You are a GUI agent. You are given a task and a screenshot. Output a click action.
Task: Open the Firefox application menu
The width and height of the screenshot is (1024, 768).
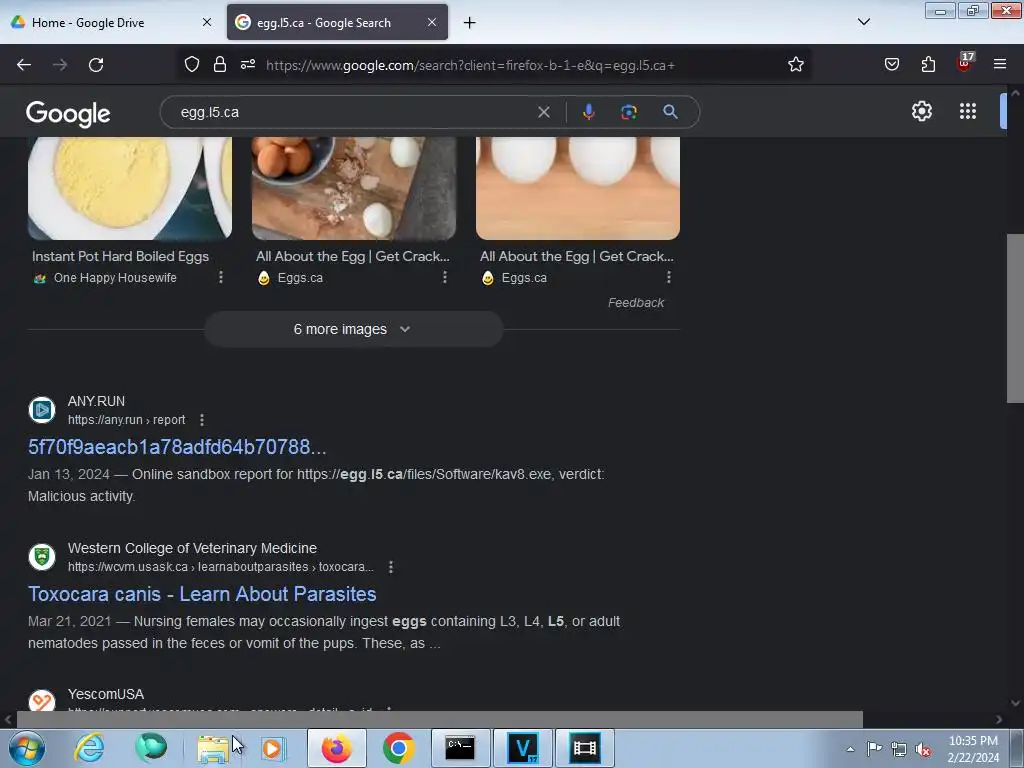[1000, 64]
